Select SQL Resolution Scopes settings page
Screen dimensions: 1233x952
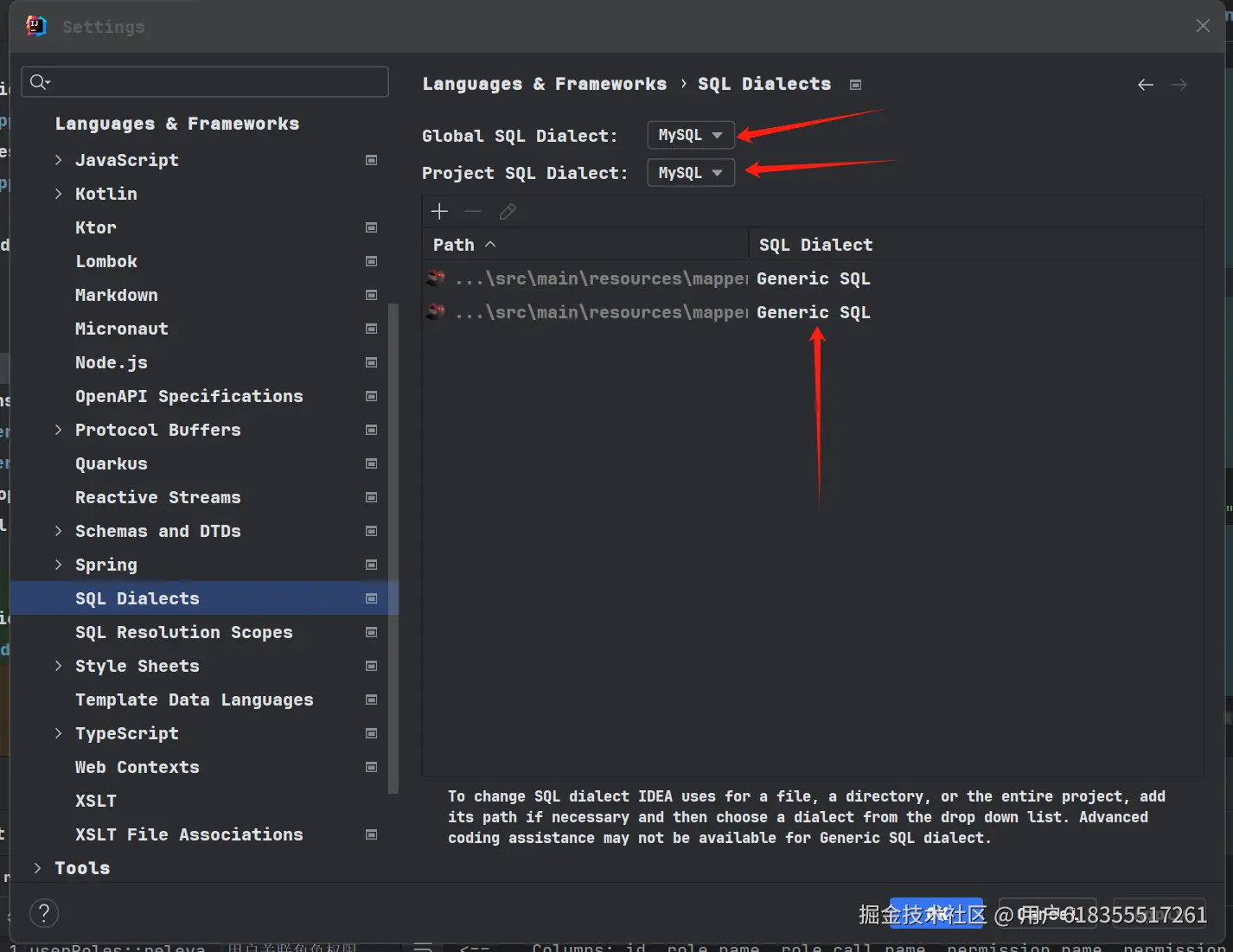point(183,633)
